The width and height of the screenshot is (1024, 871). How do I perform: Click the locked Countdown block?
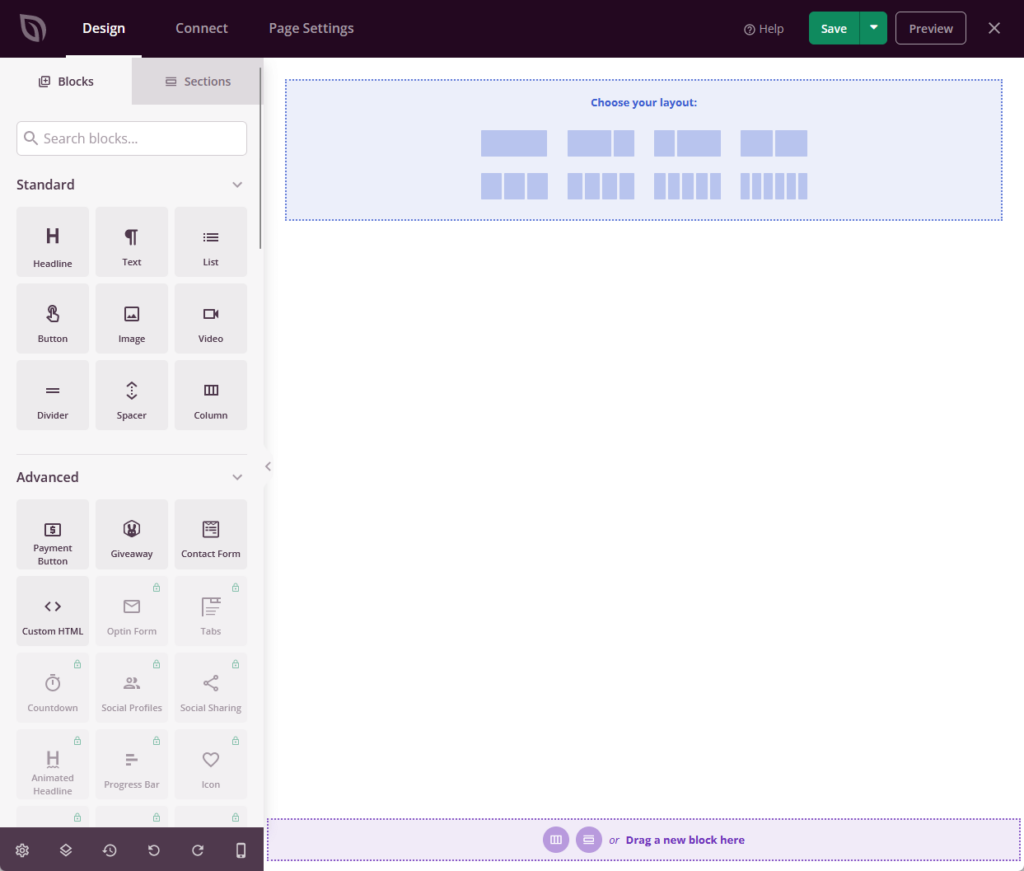(x=52, y=688)
